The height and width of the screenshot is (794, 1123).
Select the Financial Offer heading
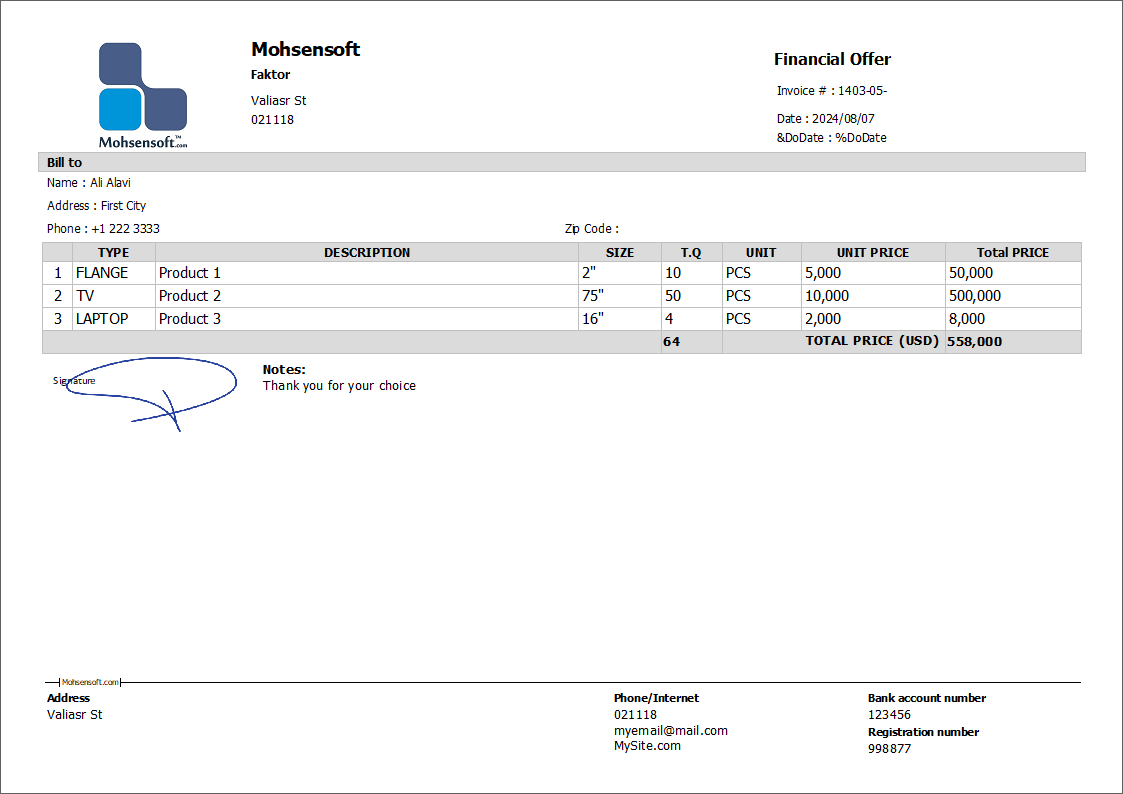coord(832,59)
